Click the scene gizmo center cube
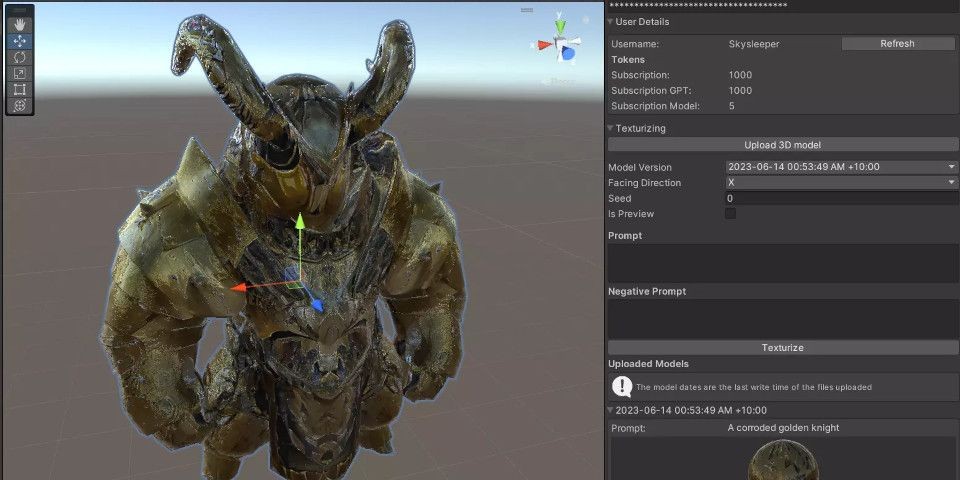The height and width of the screenshot is (480, 960). tap(560, 44)
